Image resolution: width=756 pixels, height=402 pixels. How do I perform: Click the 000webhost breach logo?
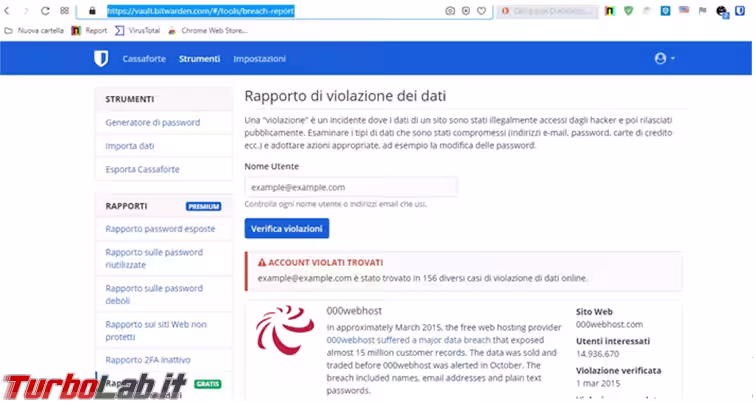(x=285, y=330)
